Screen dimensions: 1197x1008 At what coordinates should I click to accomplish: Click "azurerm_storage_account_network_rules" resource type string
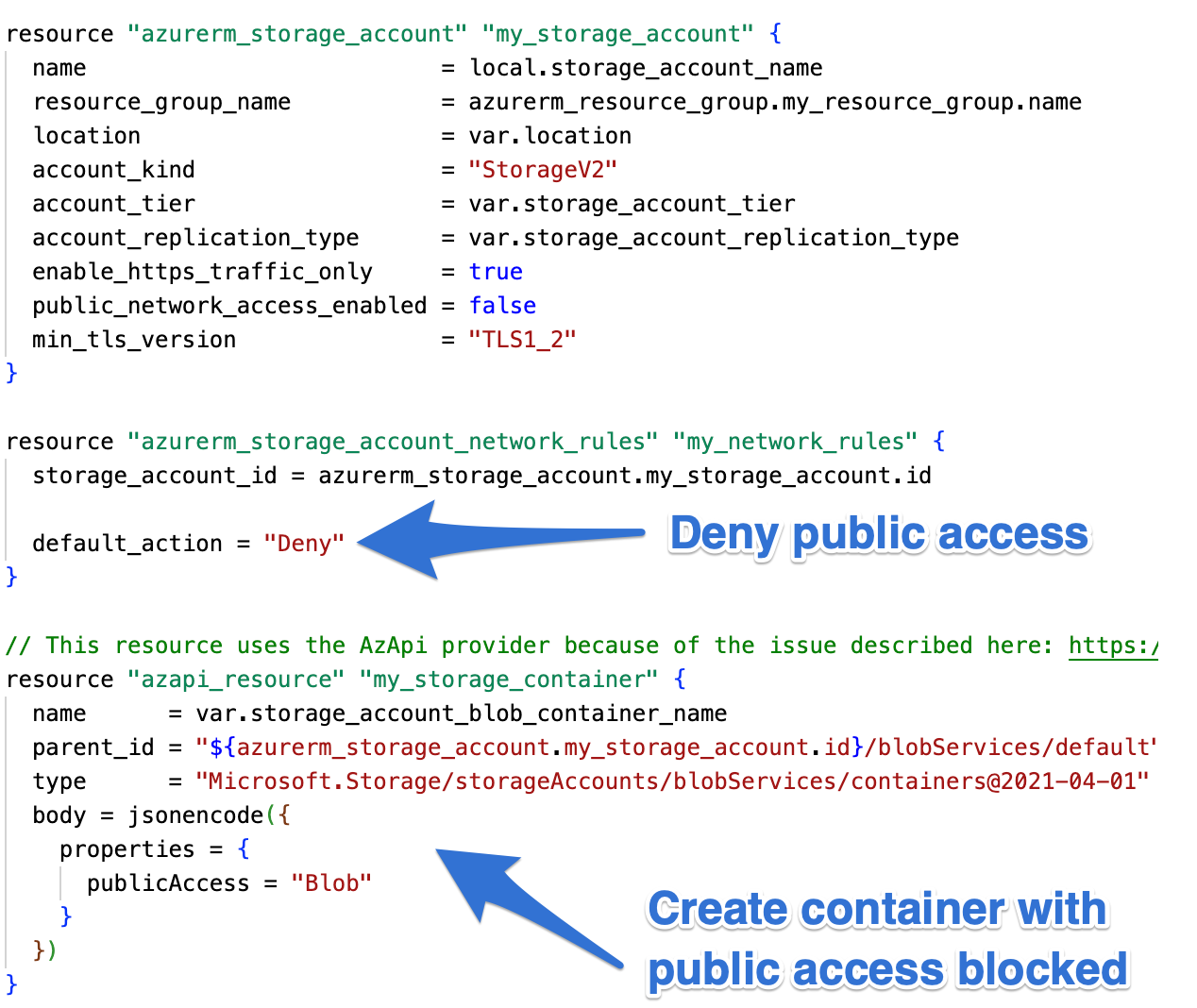click(x=393, y=442)
